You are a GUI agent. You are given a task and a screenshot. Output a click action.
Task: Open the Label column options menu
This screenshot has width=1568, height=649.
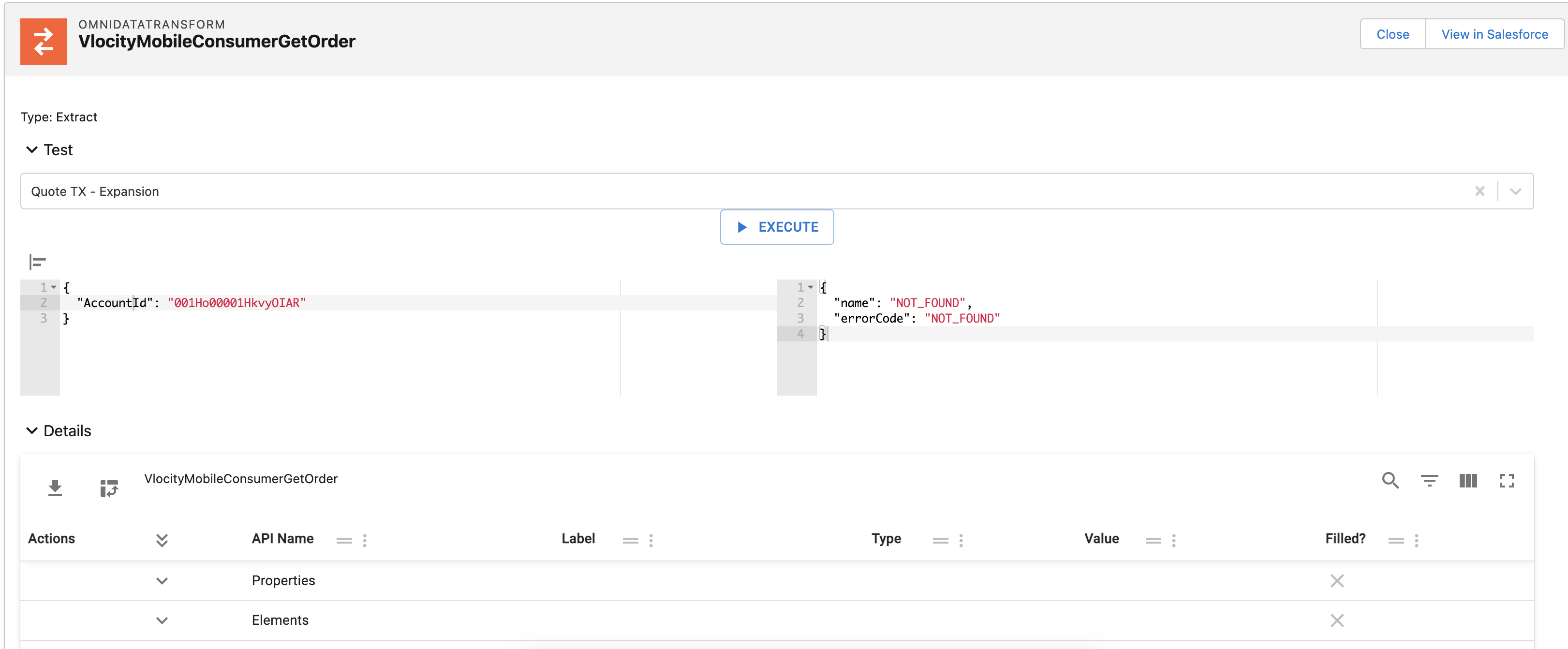(x=651, y=540)
